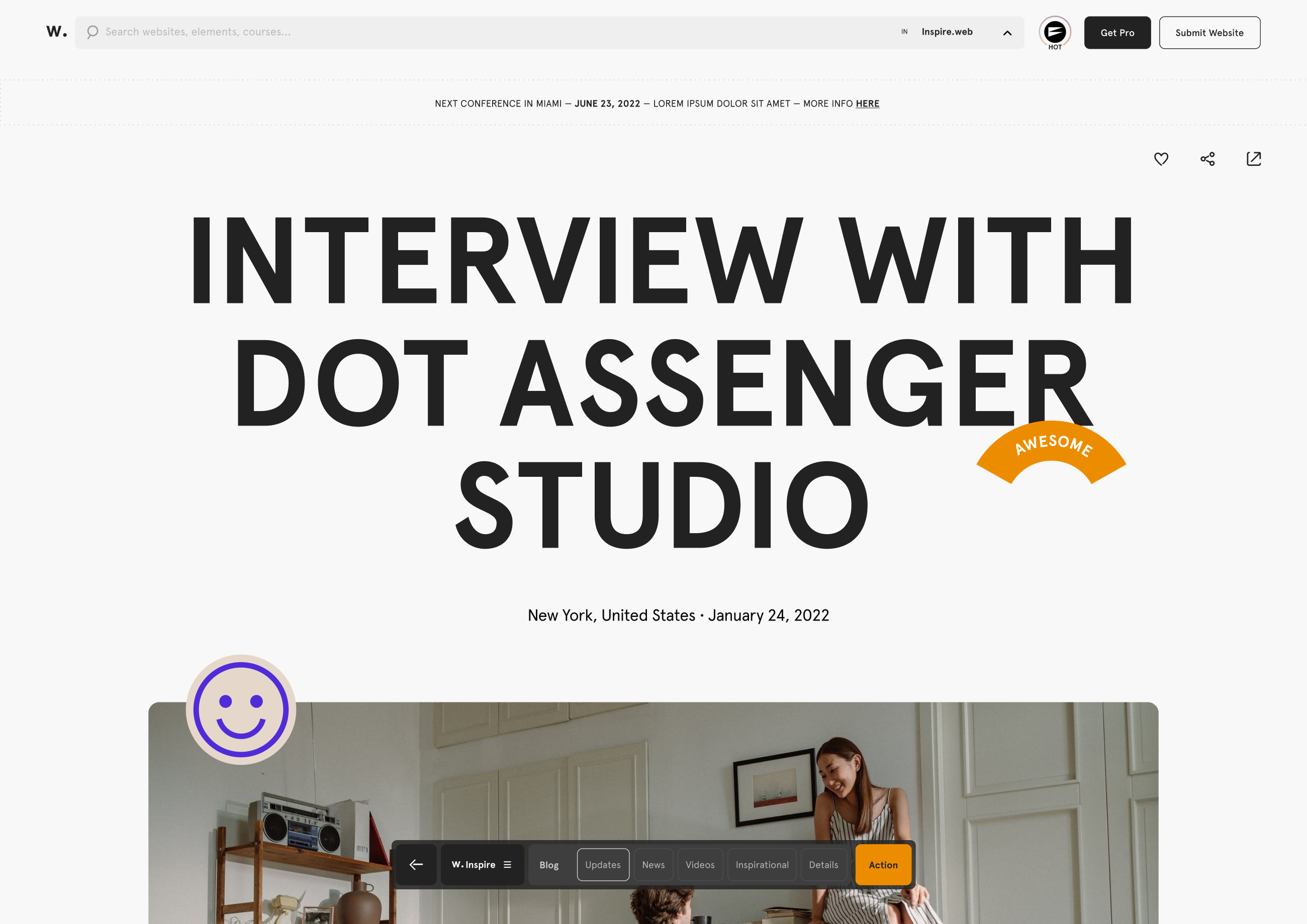Click the W. site logo
This screenshot has width=1307, height=924.
click(x=56, y=32)
